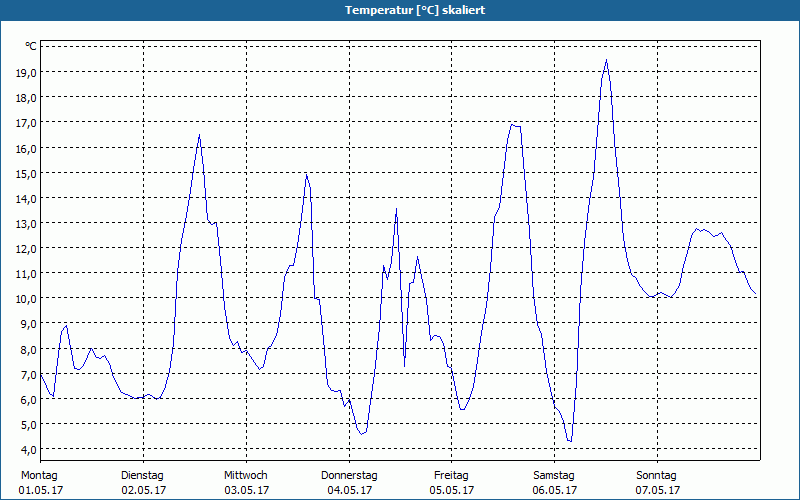Viewport: 800px width, 500px height.
Task: Click the 18,0 y-axis value
Action: 26,98
